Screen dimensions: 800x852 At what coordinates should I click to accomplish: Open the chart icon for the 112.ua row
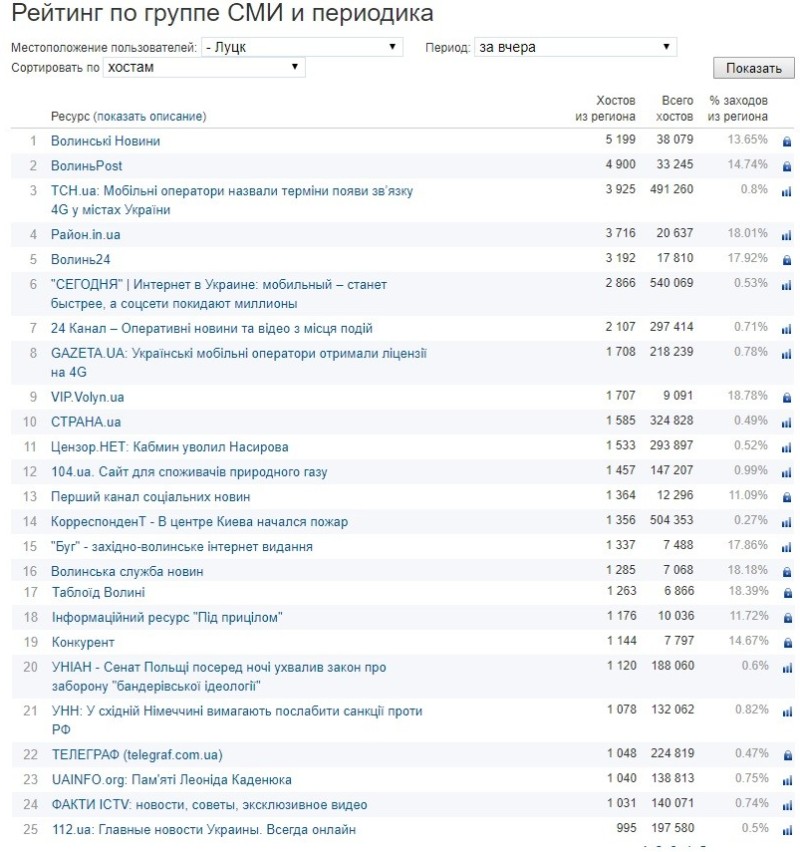click(x=786, y=830)
